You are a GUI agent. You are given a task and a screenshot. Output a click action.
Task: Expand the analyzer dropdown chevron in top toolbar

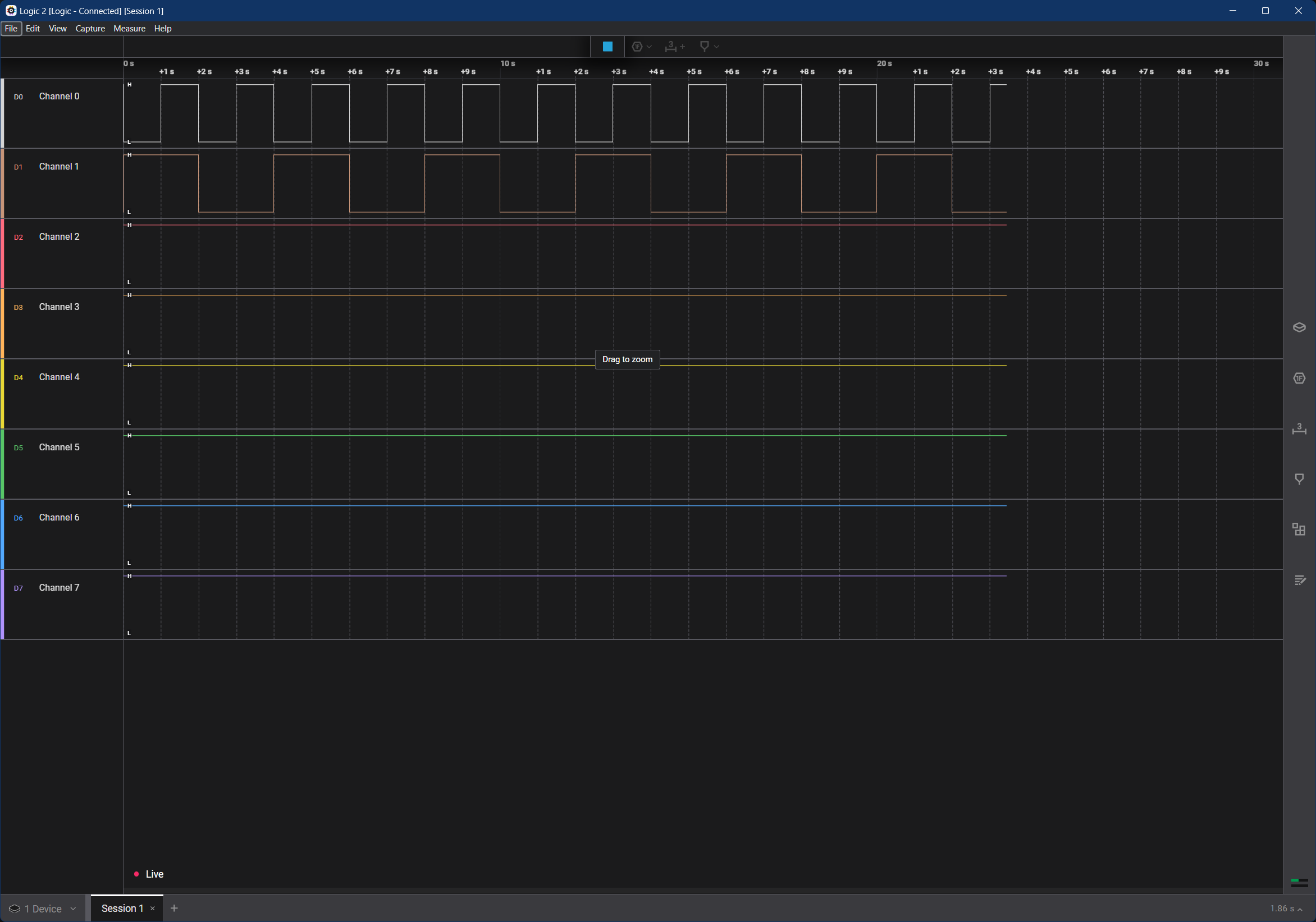(x=650, y=47)
